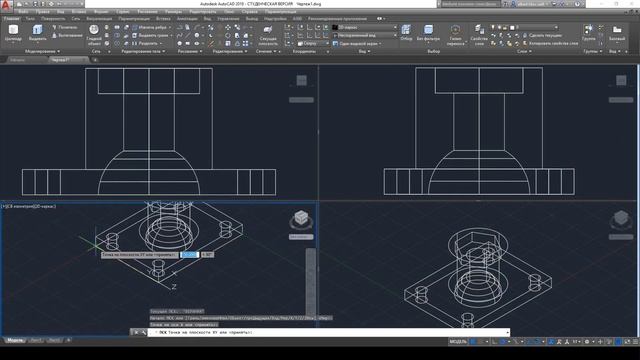Toggle polar tracking in the status bar
The width and height of the screenshot is (640, 360).
(503, 342)
